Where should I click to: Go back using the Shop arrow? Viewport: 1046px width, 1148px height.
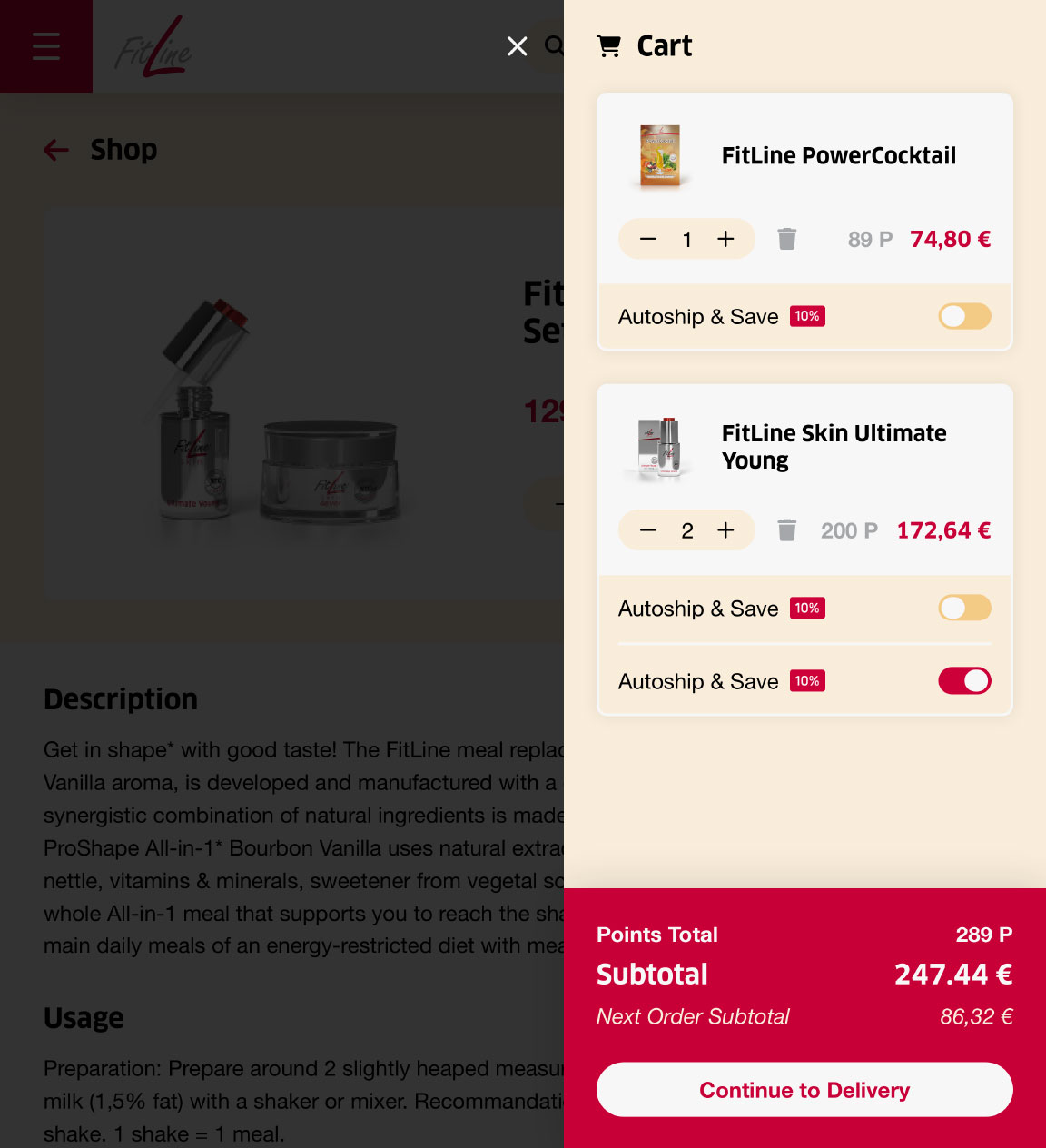coord(56,150)
